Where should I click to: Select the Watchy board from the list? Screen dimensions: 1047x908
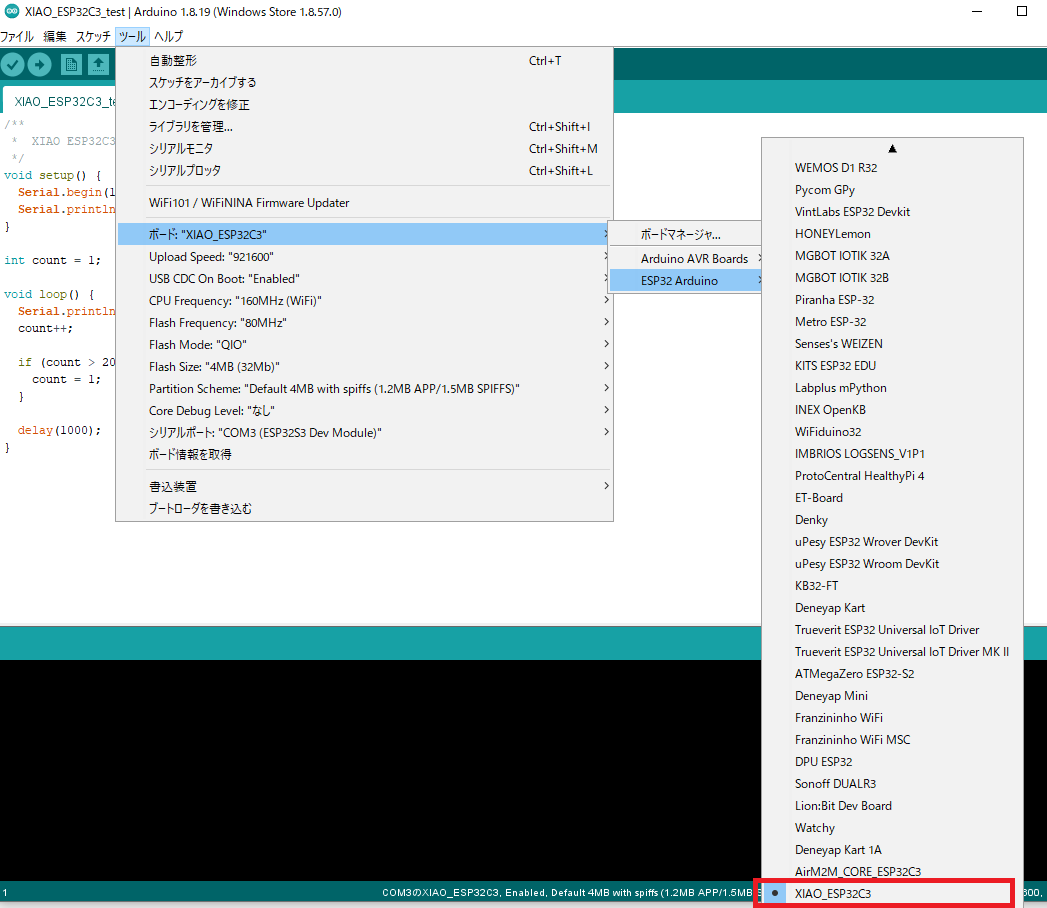(814, 827)
